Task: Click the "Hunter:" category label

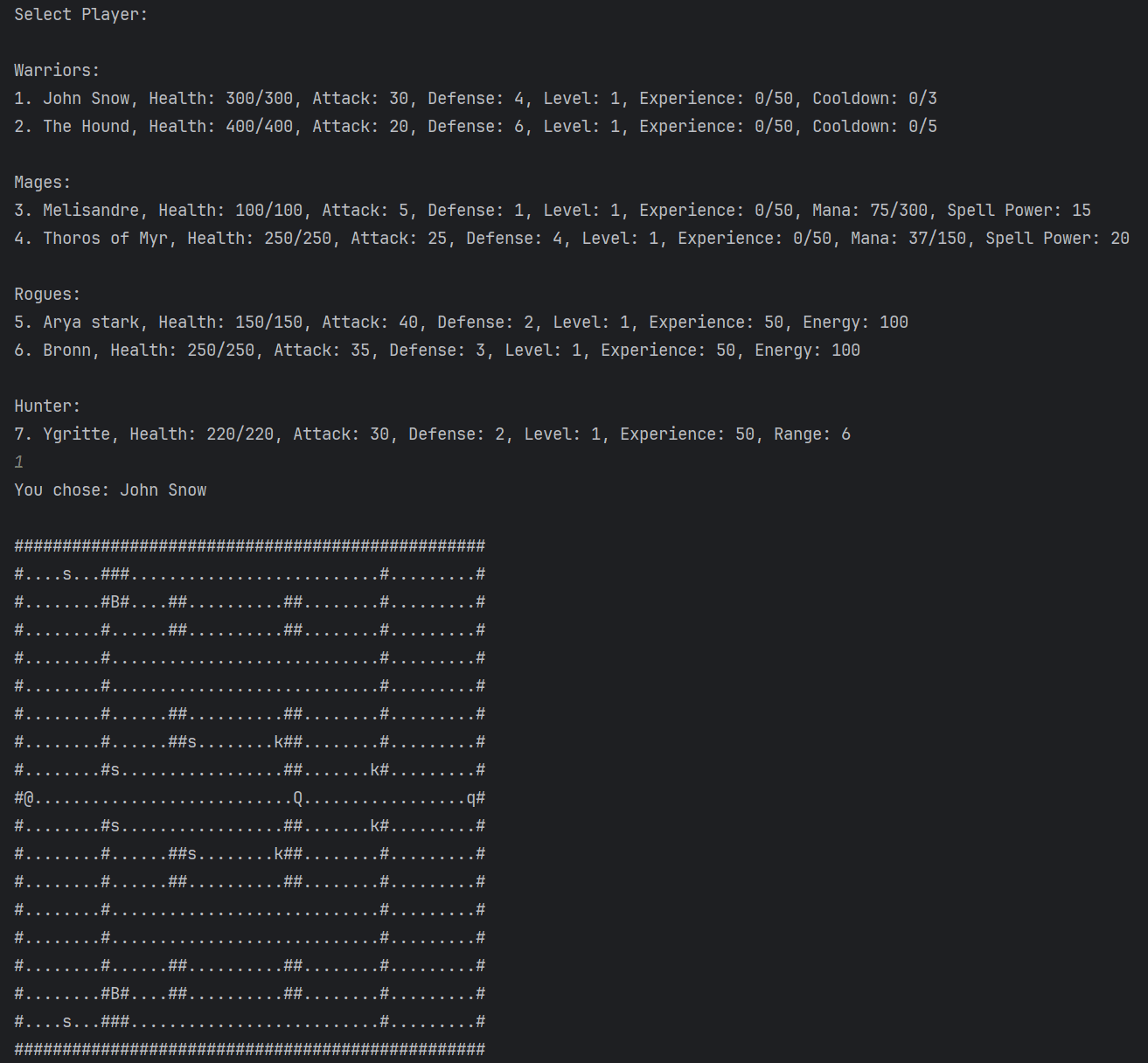Action: pos(47,406)
